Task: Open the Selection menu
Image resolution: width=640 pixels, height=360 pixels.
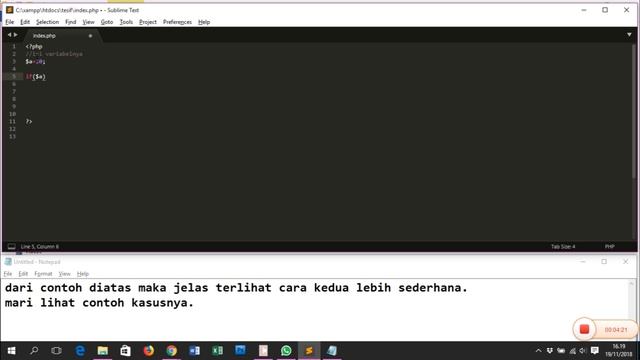Action: (47, 22)
